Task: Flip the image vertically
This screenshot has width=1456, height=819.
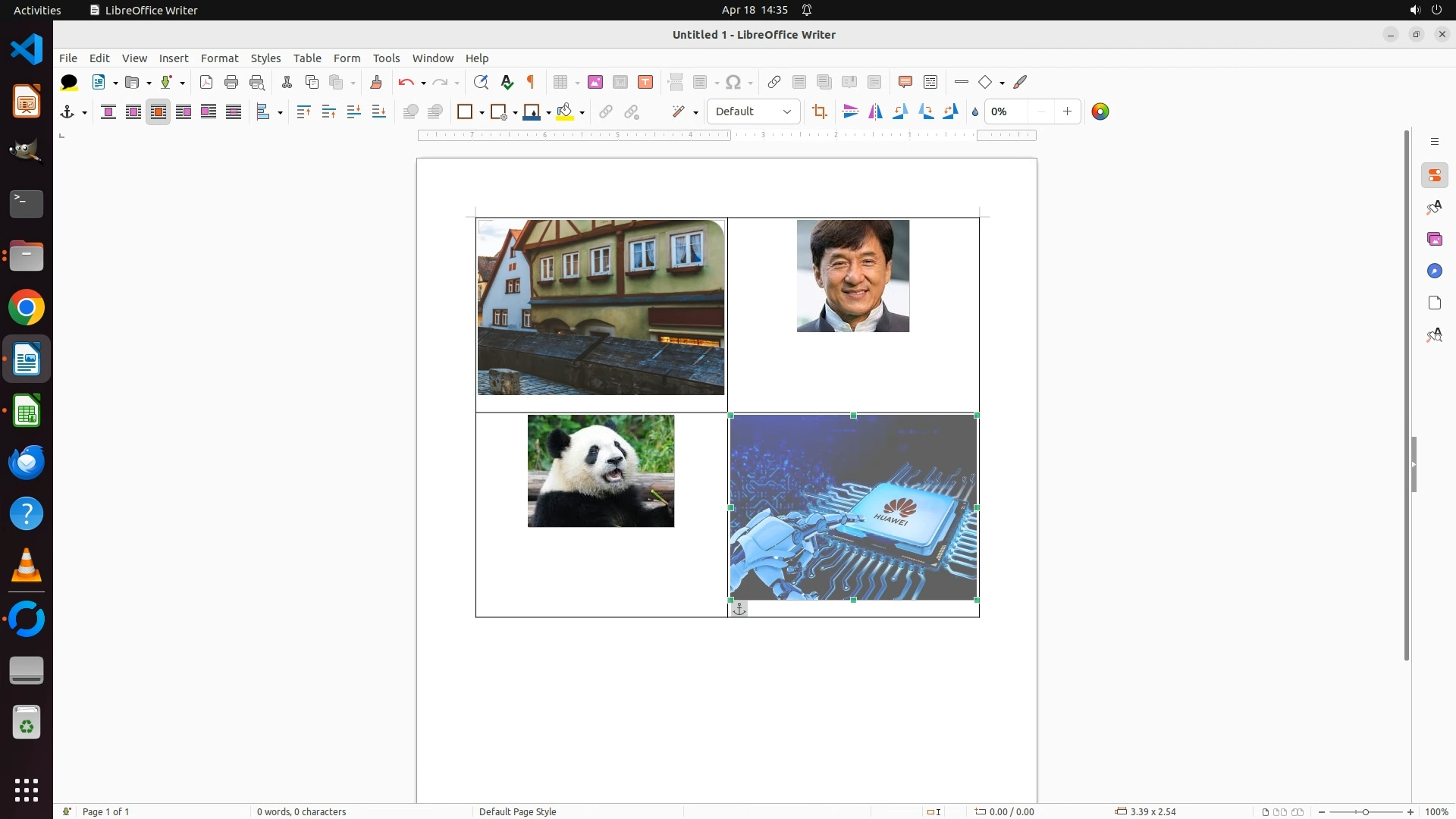Action: coord(851,111)
